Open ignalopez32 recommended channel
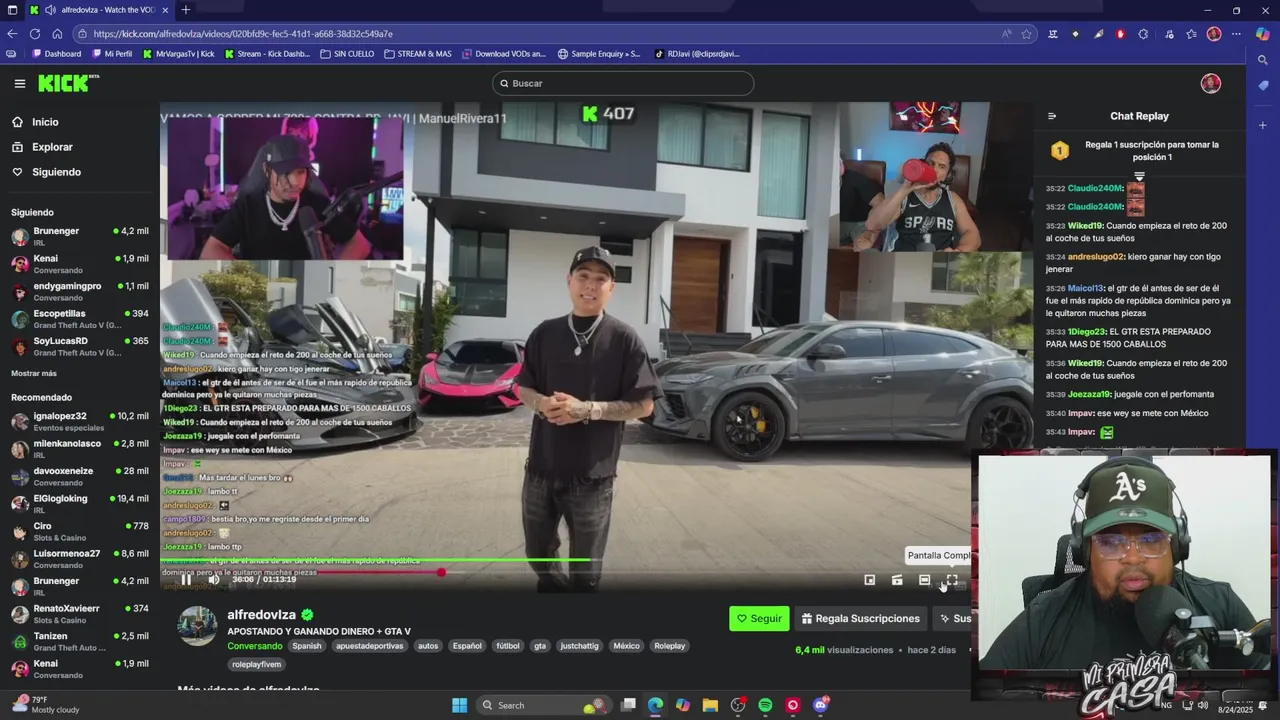Viewport: 1280px width, 720px height. tap(80, 421)
